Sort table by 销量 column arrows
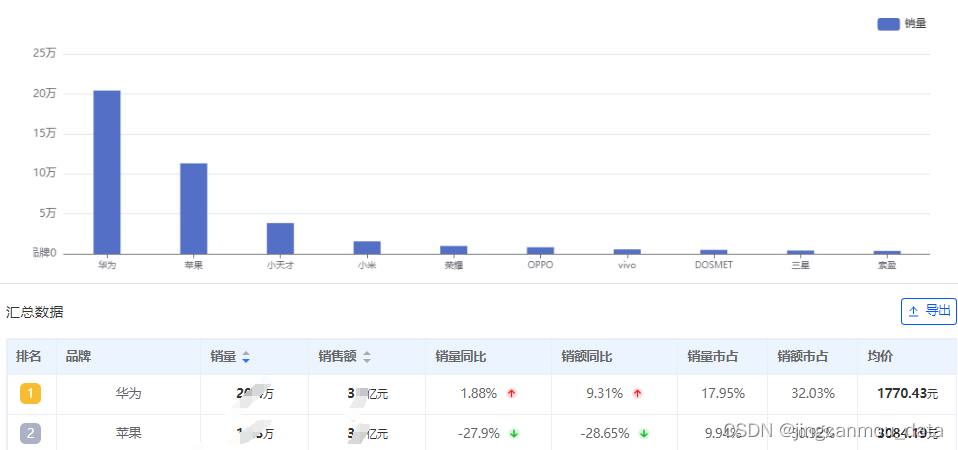Image resolution: width=958 pixels, height=450 pixels. point(246,357)
